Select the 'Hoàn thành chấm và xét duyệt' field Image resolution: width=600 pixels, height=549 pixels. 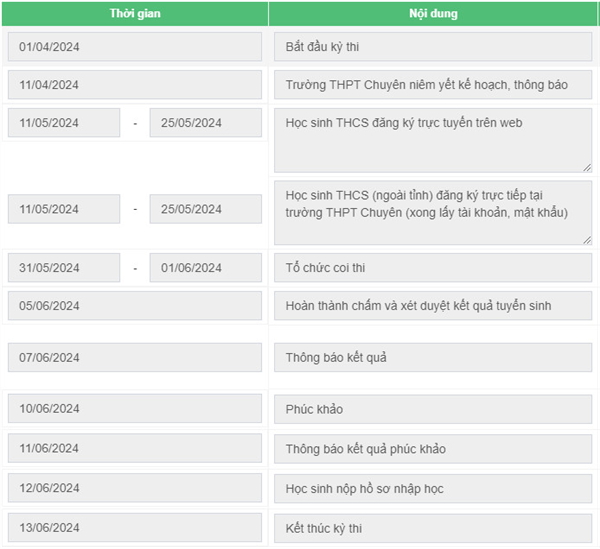point(433,305)
